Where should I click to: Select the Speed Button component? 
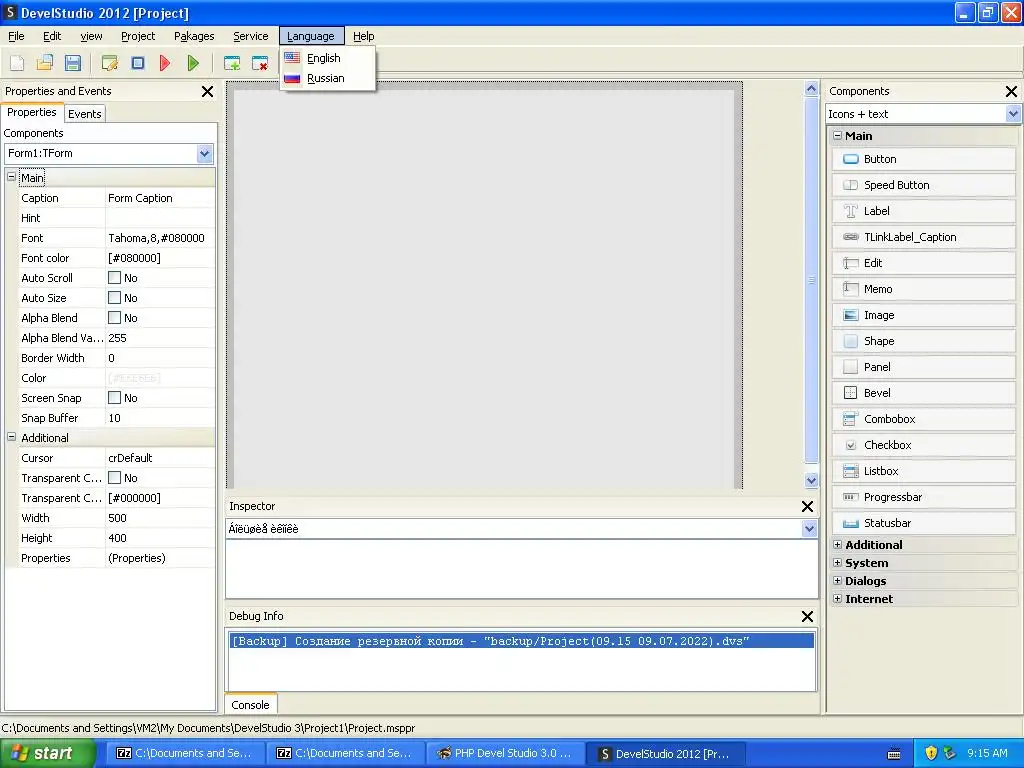923,185
